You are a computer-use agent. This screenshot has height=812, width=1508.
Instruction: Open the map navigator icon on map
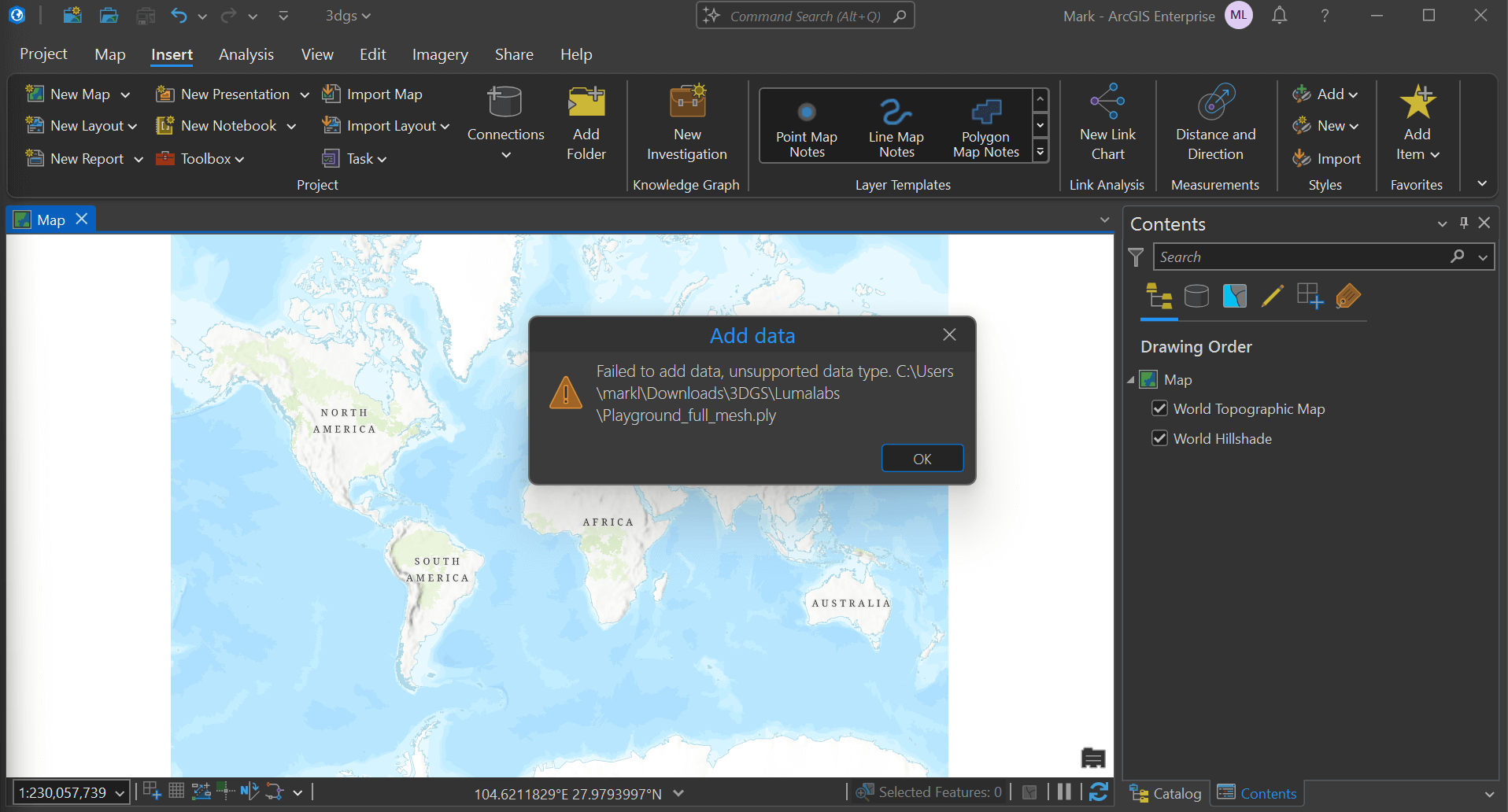pyautogui.click(x=1093, y=758)
